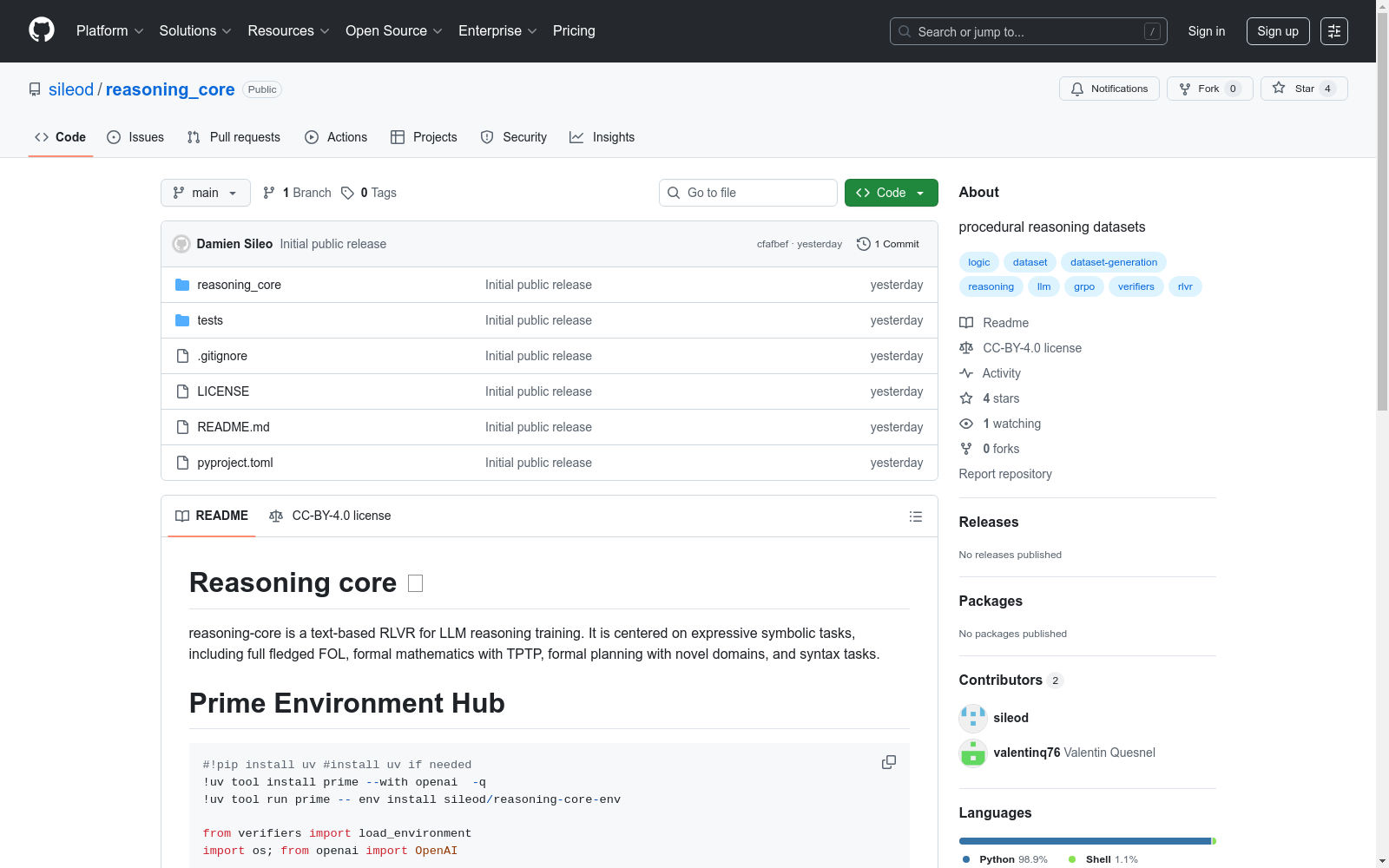This screenshot has width=1389, height=868.
Task: Click the Sign in link
Action: pyautogui.click(x=1207, y=31)
